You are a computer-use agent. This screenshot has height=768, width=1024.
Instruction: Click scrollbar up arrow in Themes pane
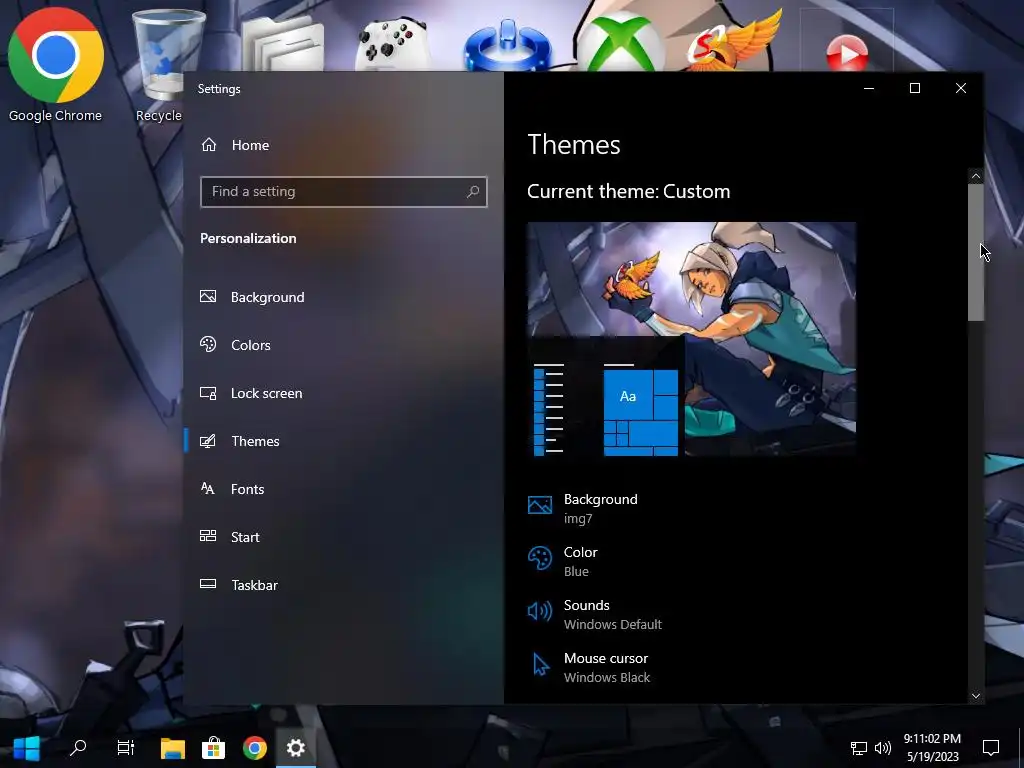pyautogui.click(x=976, y=176)
